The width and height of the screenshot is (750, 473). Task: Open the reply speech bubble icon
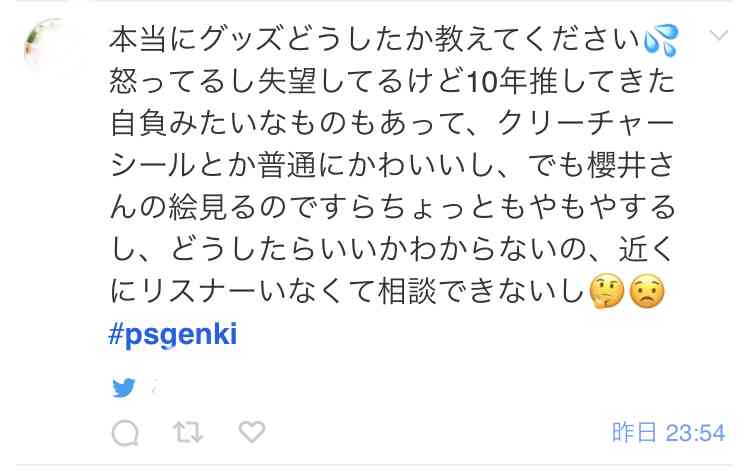tap(125, 433)
